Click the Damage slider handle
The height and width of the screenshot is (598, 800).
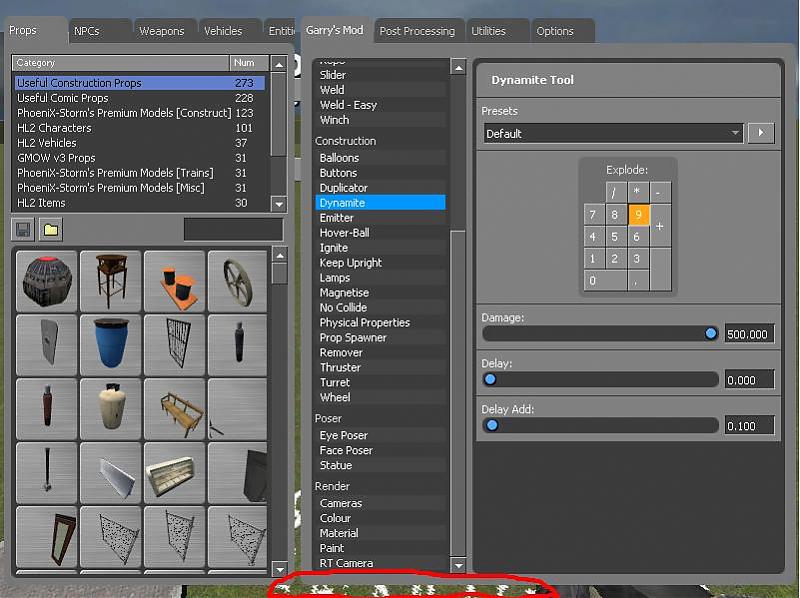[x=711, y=333]
